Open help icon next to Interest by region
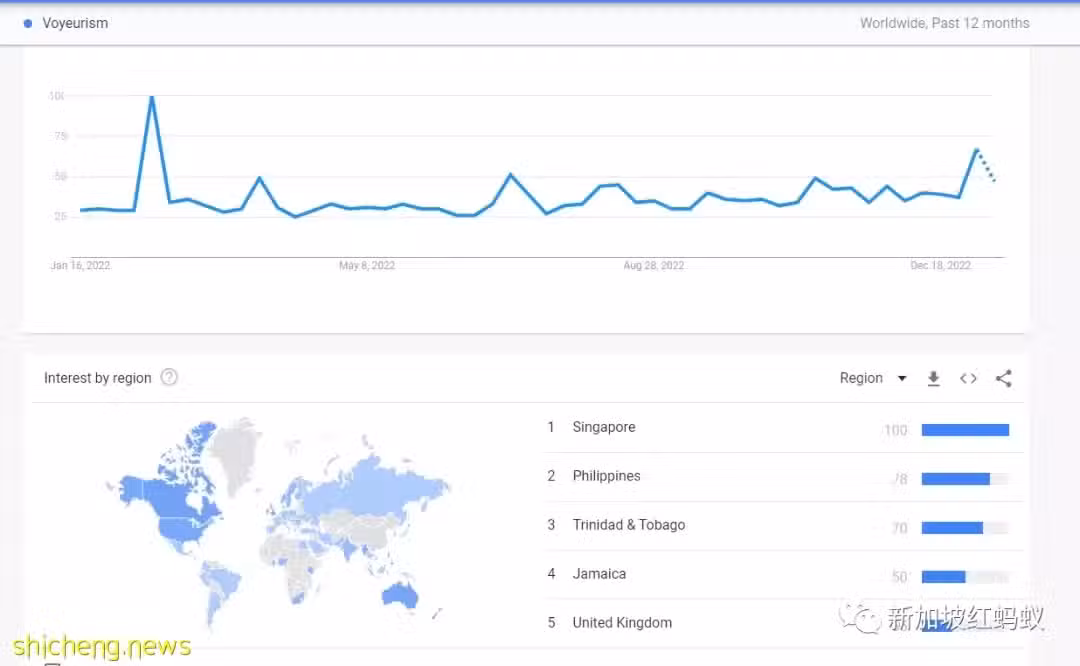 (169, 377)
